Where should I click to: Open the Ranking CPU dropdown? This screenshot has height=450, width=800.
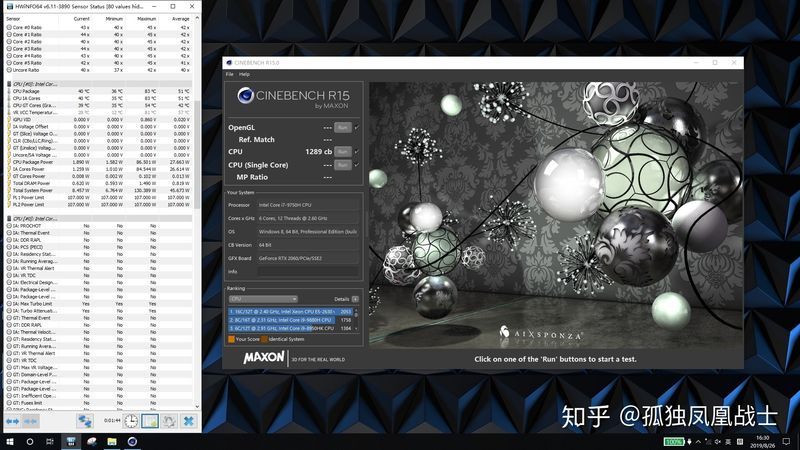[x=263, y=299]
